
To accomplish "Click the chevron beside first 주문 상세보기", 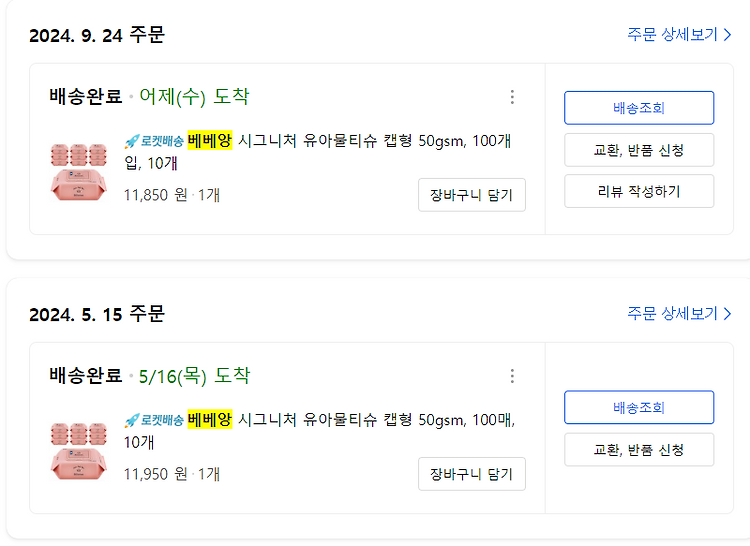I will point(728,34).
